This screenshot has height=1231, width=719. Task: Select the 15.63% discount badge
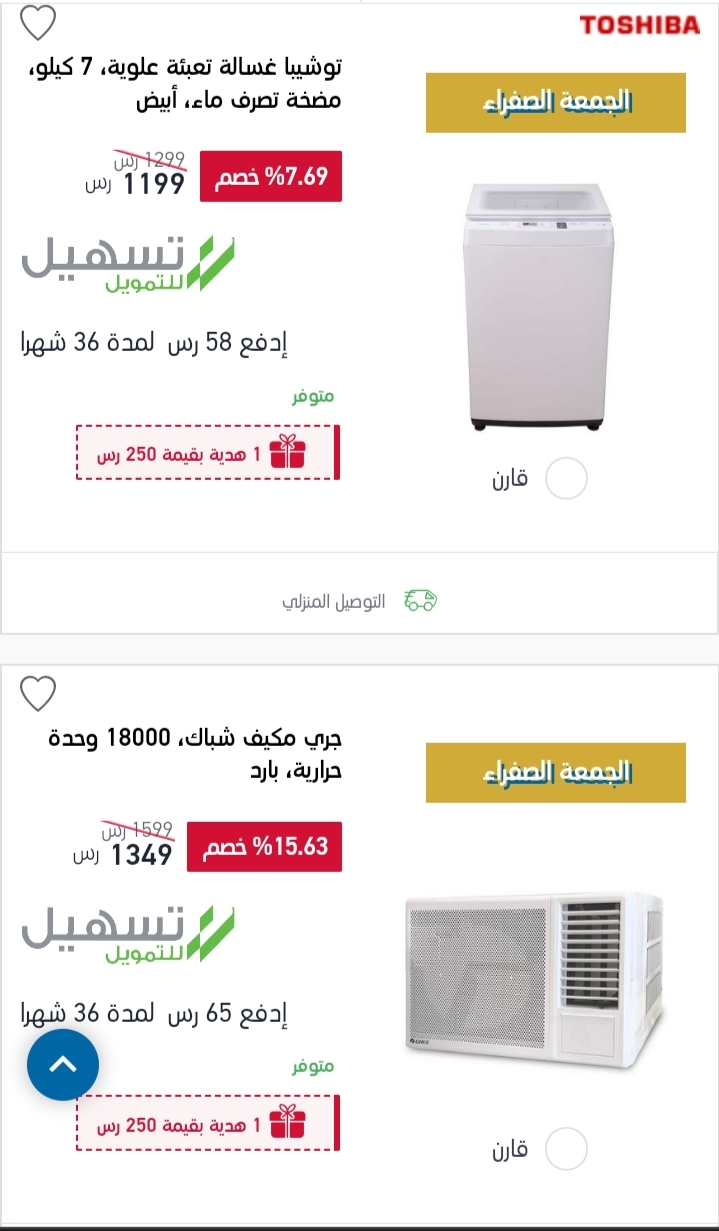coord(265,847)
